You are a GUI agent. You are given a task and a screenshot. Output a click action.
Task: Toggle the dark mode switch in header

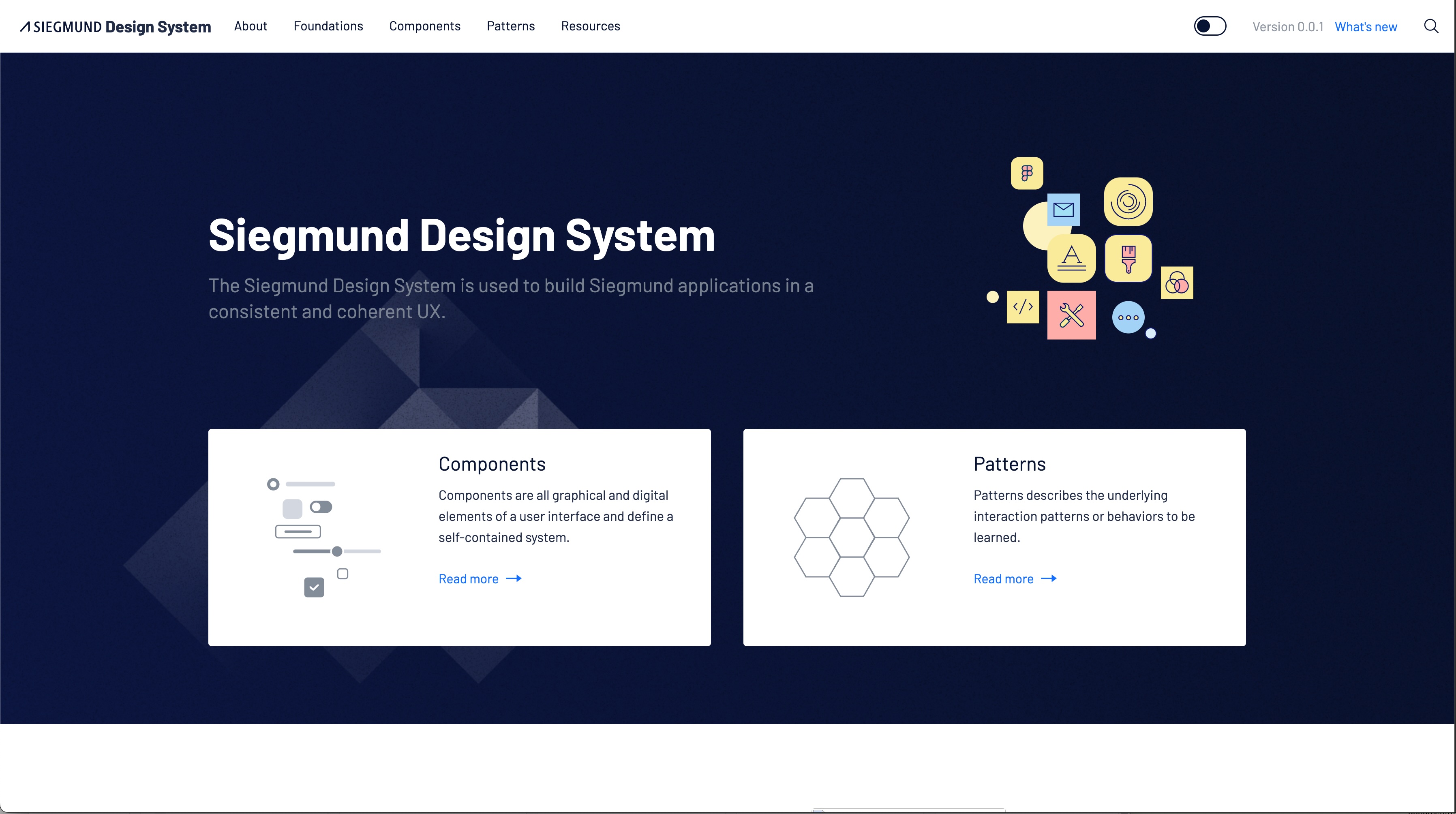click(x=1210, y=27)
